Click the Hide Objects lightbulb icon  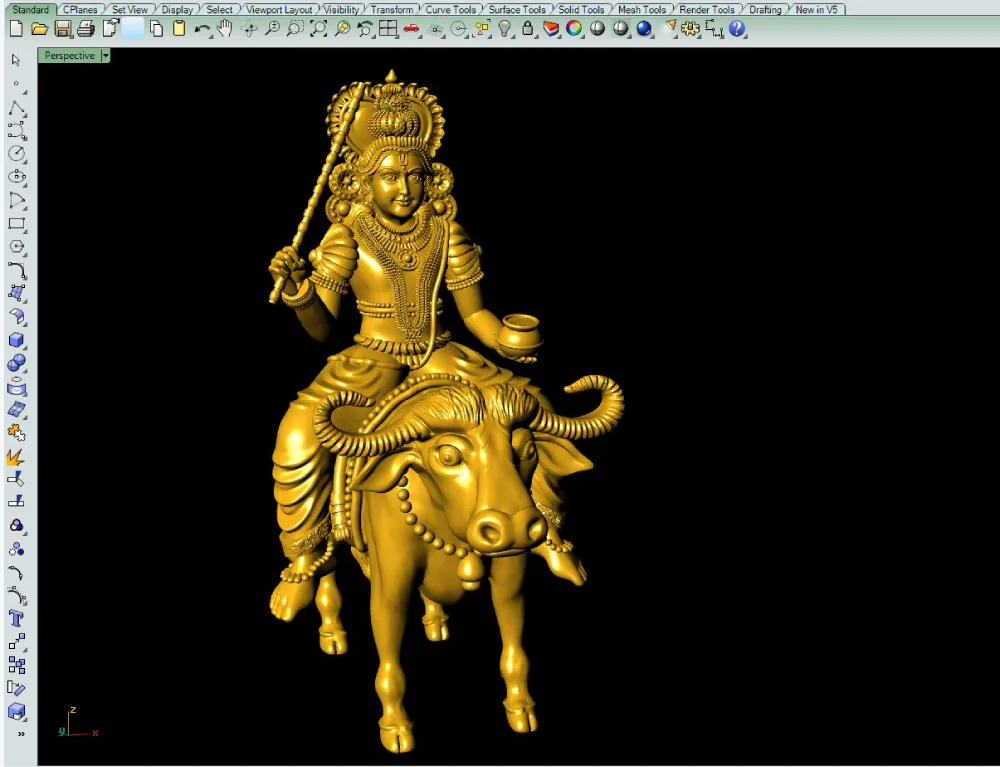coord(505,29)
